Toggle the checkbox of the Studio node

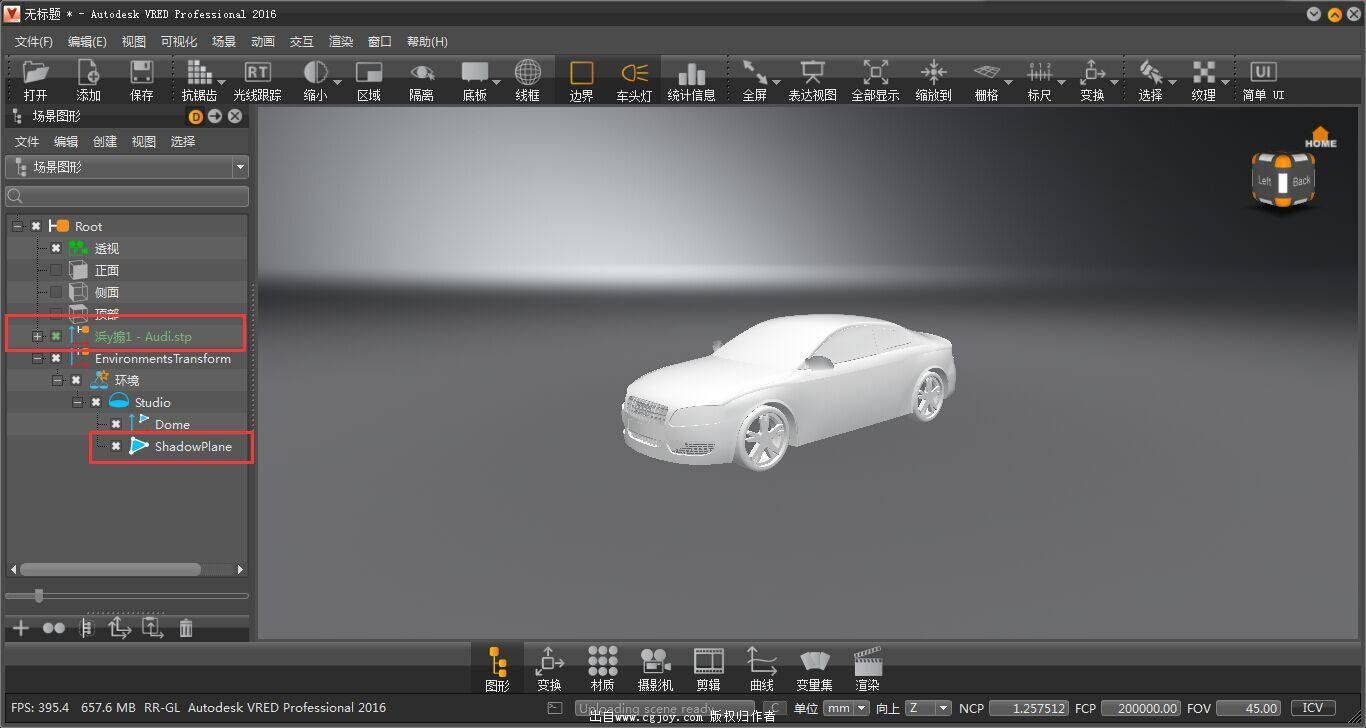click(96, 402)
